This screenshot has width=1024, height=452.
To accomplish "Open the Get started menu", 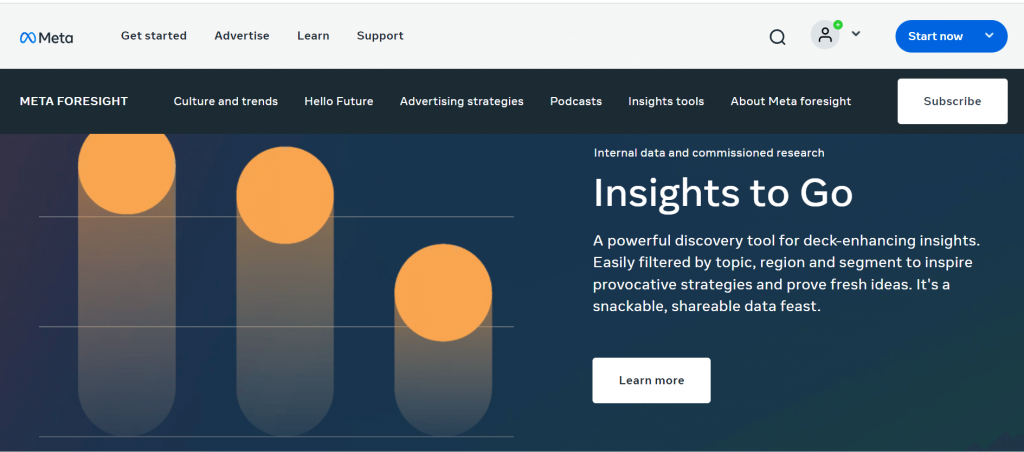I will tap(153, 36).
